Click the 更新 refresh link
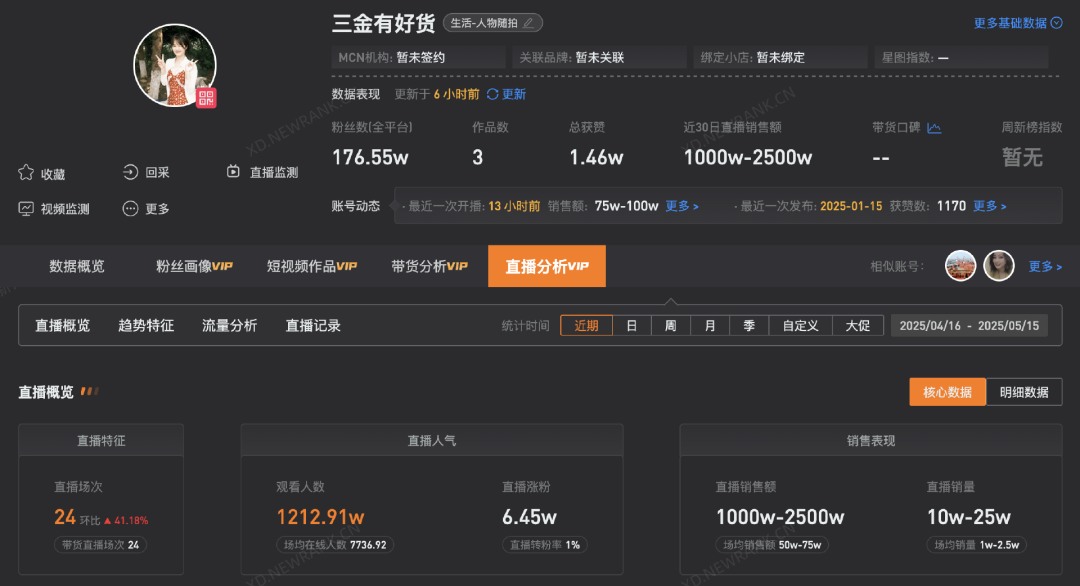This screenshot has width=1080, height=586. 514,94
